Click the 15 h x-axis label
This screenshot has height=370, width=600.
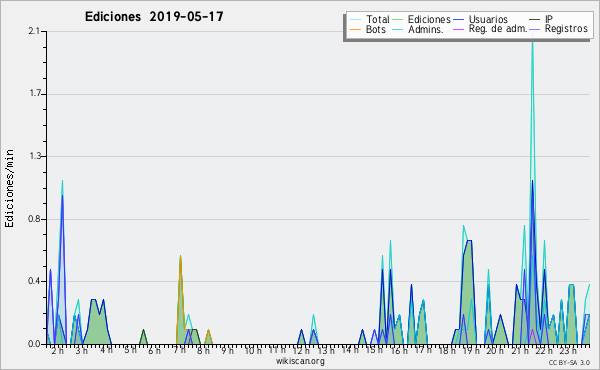[374, 350]
